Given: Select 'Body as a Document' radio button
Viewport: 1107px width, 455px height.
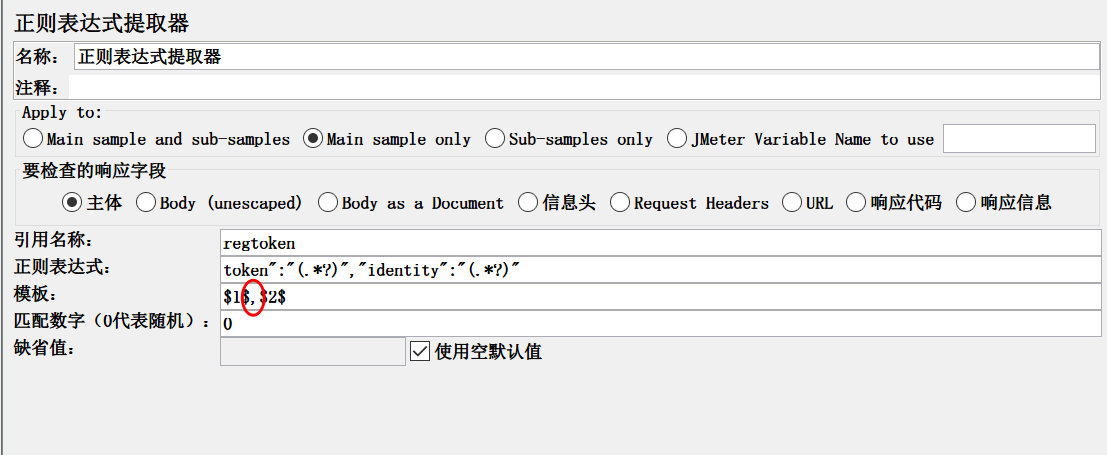Looking at the screenshot, I should coord(327,203).
